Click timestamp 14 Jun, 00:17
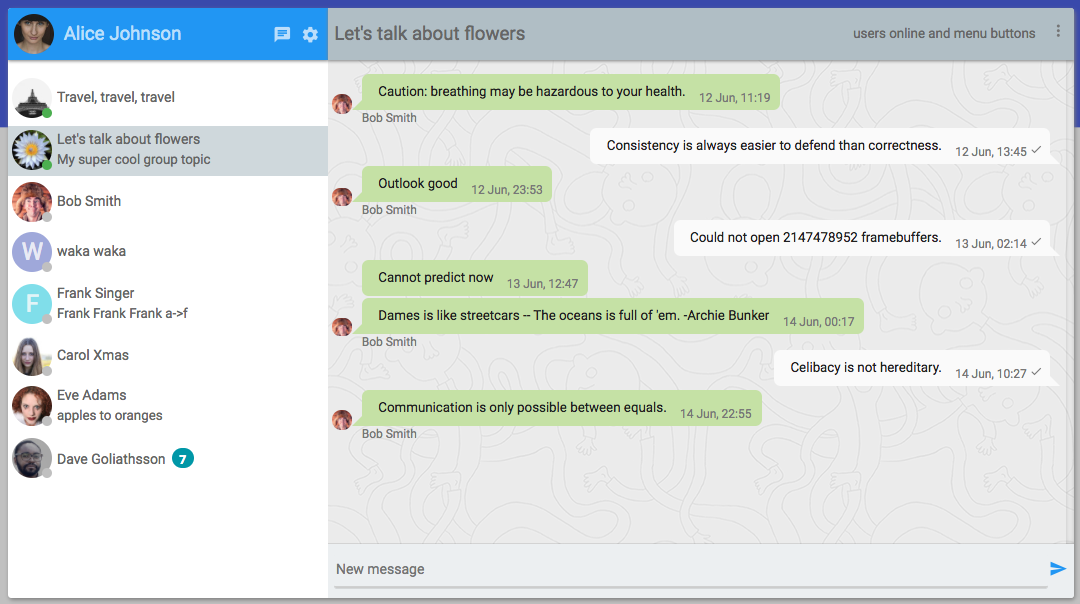 [818, 322]
